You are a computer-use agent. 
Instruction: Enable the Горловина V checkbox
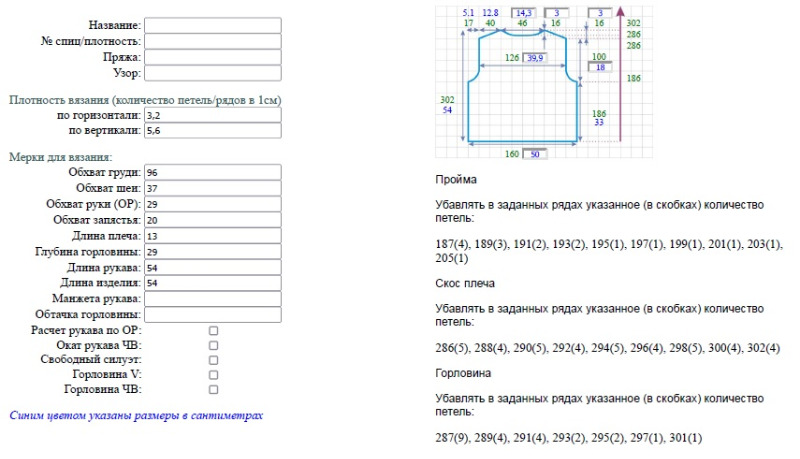click(213, 375)
